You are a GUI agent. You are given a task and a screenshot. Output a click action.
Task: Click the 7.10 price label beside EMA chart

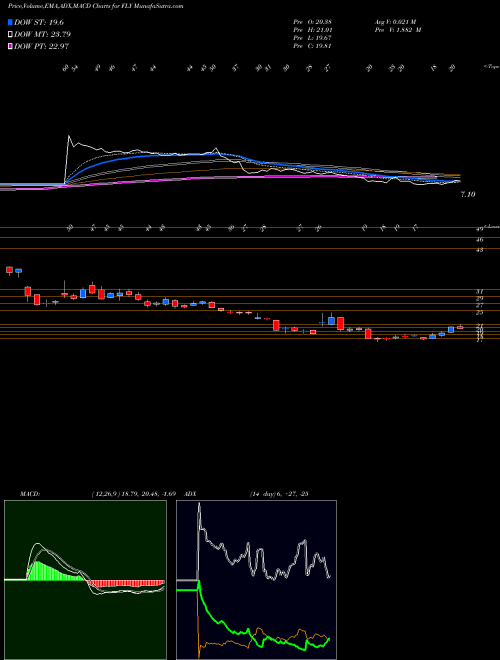(x=468, y=194)
